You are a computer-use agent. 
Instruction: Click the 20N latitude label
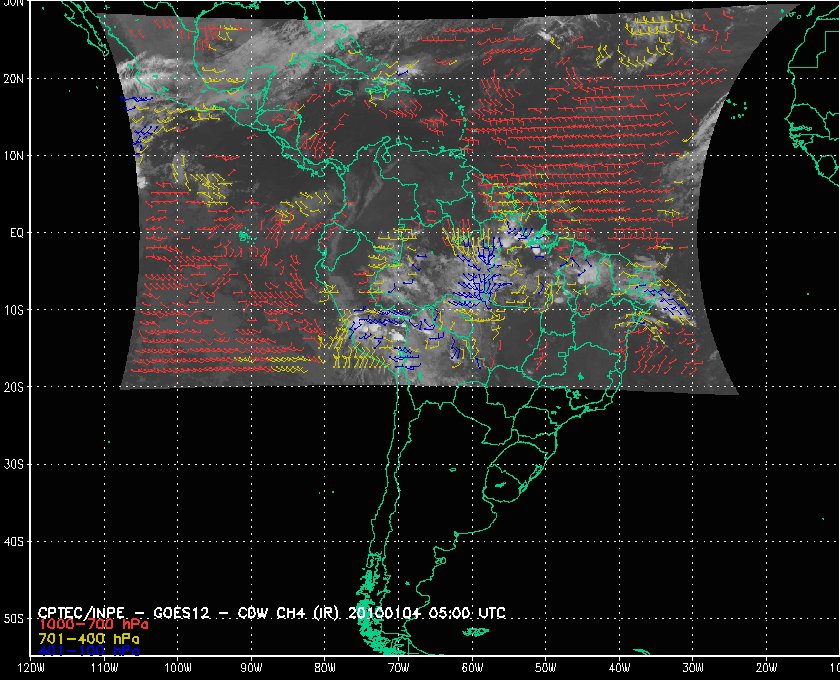click(15, 78)
